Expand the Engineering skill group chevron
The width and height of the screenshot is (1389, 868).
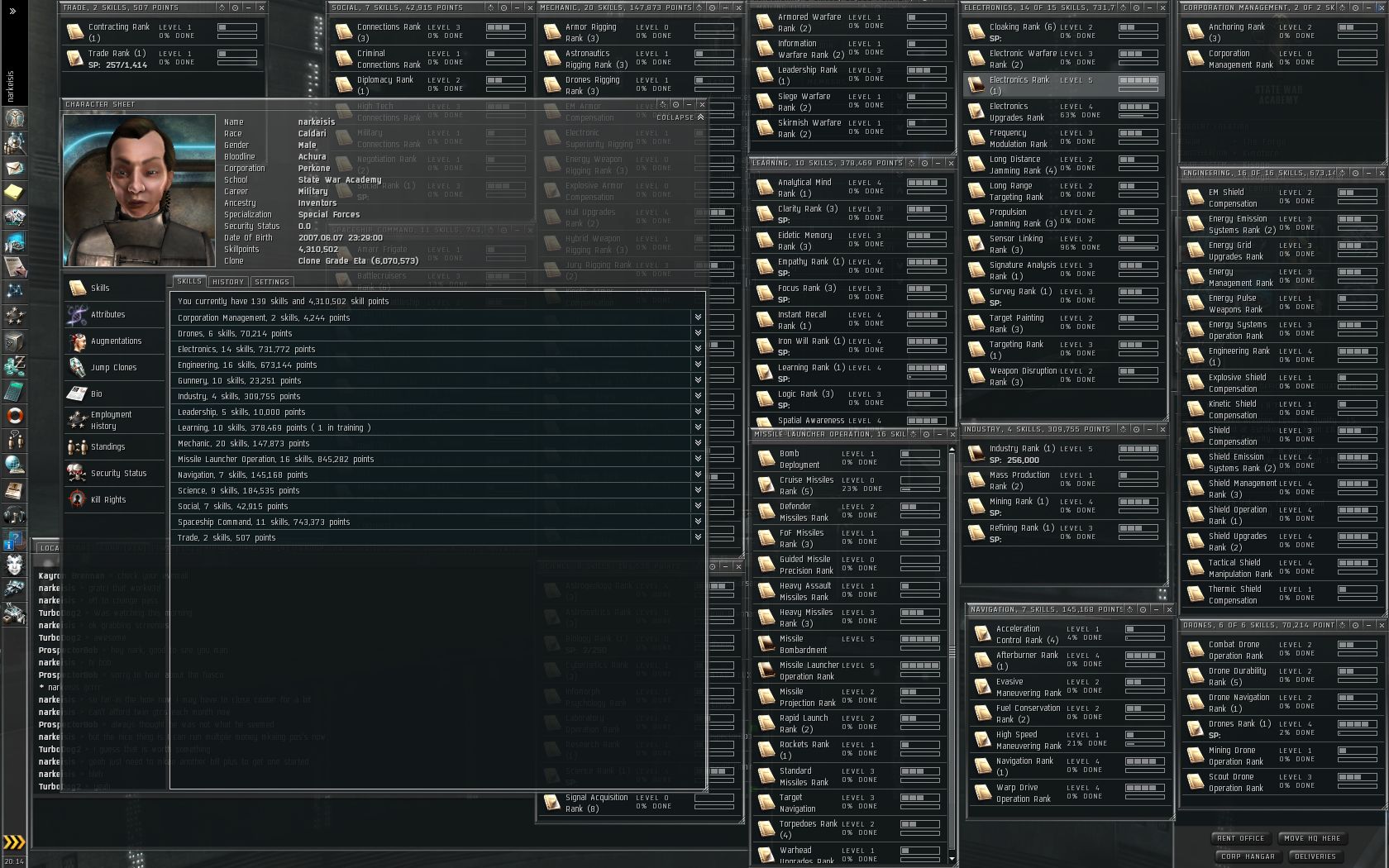click(698, 365)
